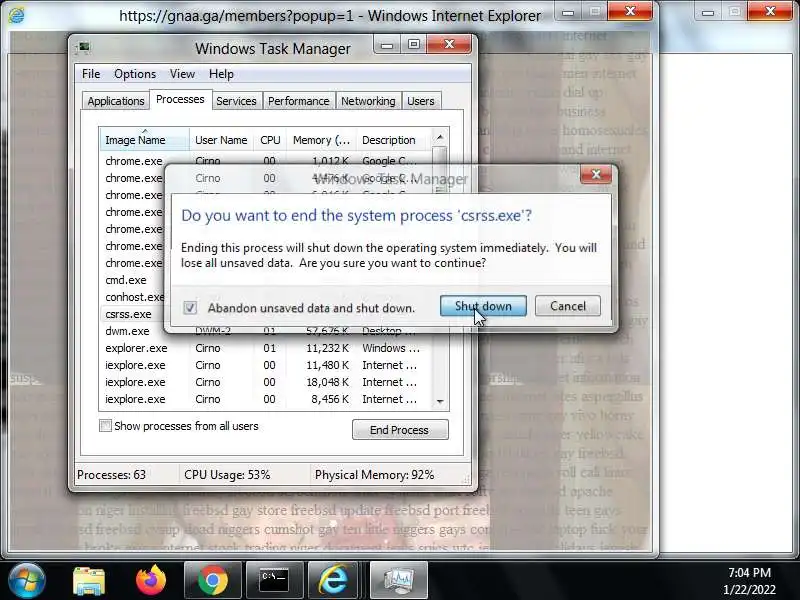Viewport: 800px width, 600px height.
Task: Launch Firefox from the taskbar
Action: [151, 581]
